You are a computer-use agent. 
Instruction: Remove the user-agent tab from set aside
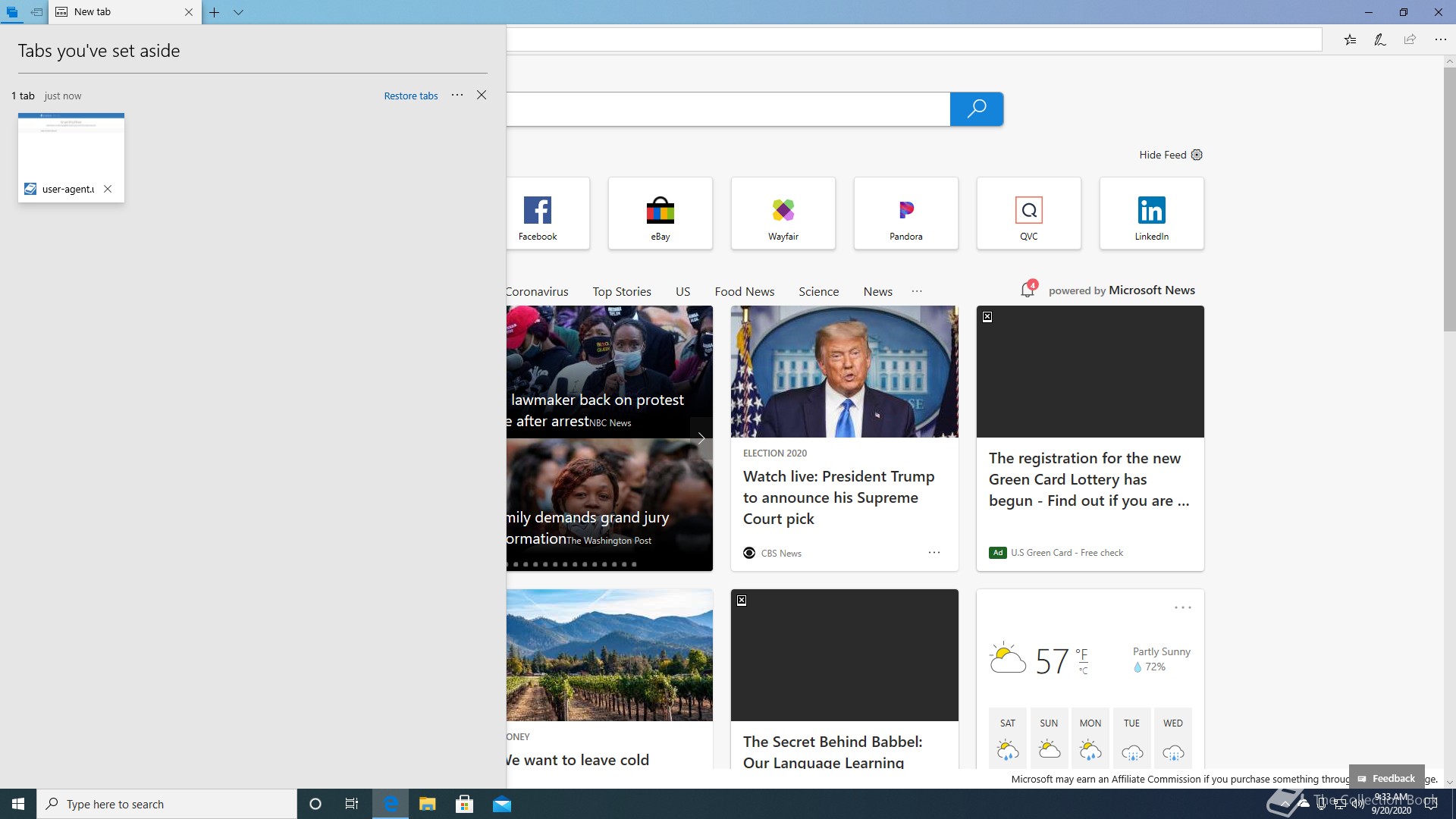(108, 189)
